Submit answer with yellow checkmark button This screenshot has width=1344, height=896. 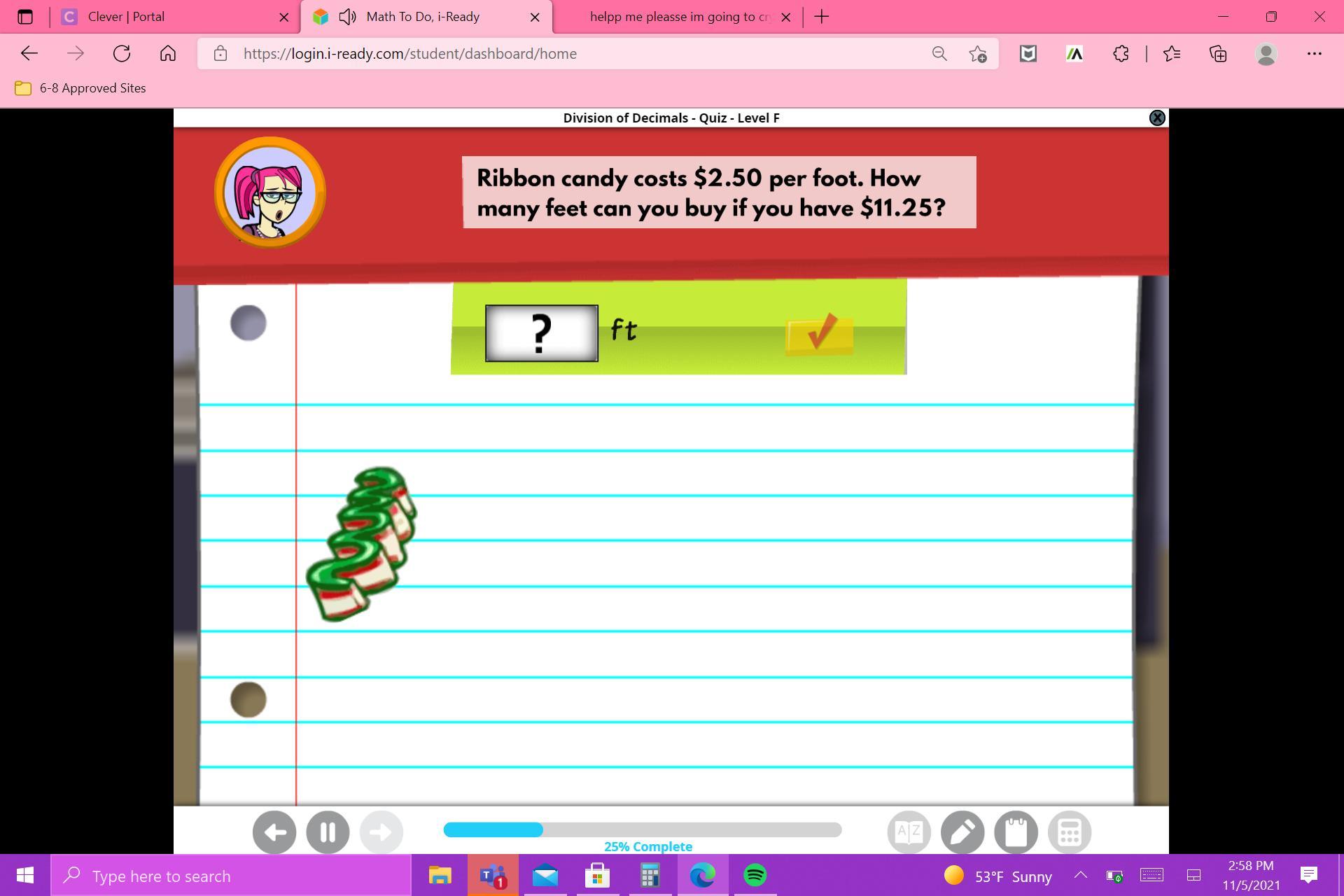pos(819,334)
